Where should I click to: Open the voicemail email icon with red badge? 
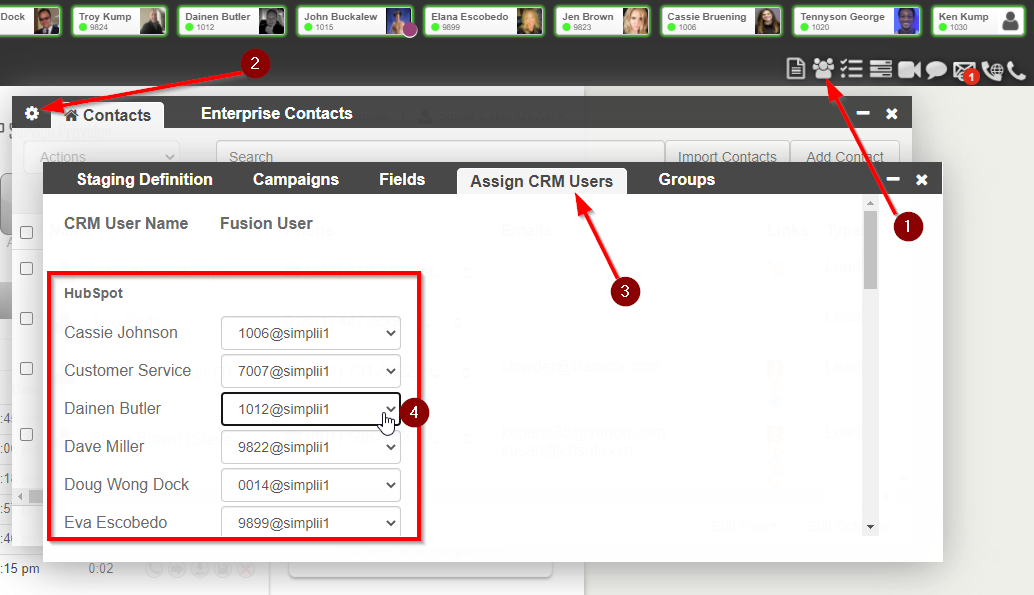pos(962,68)
